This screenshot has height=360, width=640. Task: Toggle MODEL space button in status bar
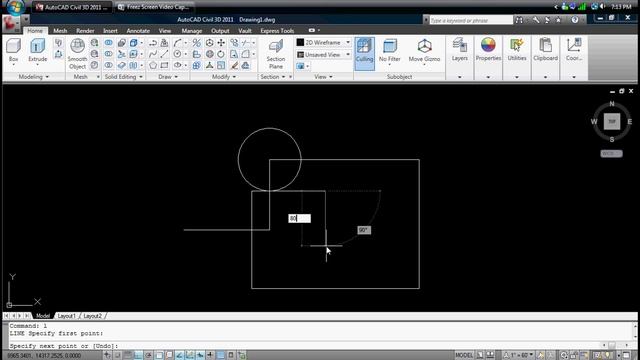point(464,356)
